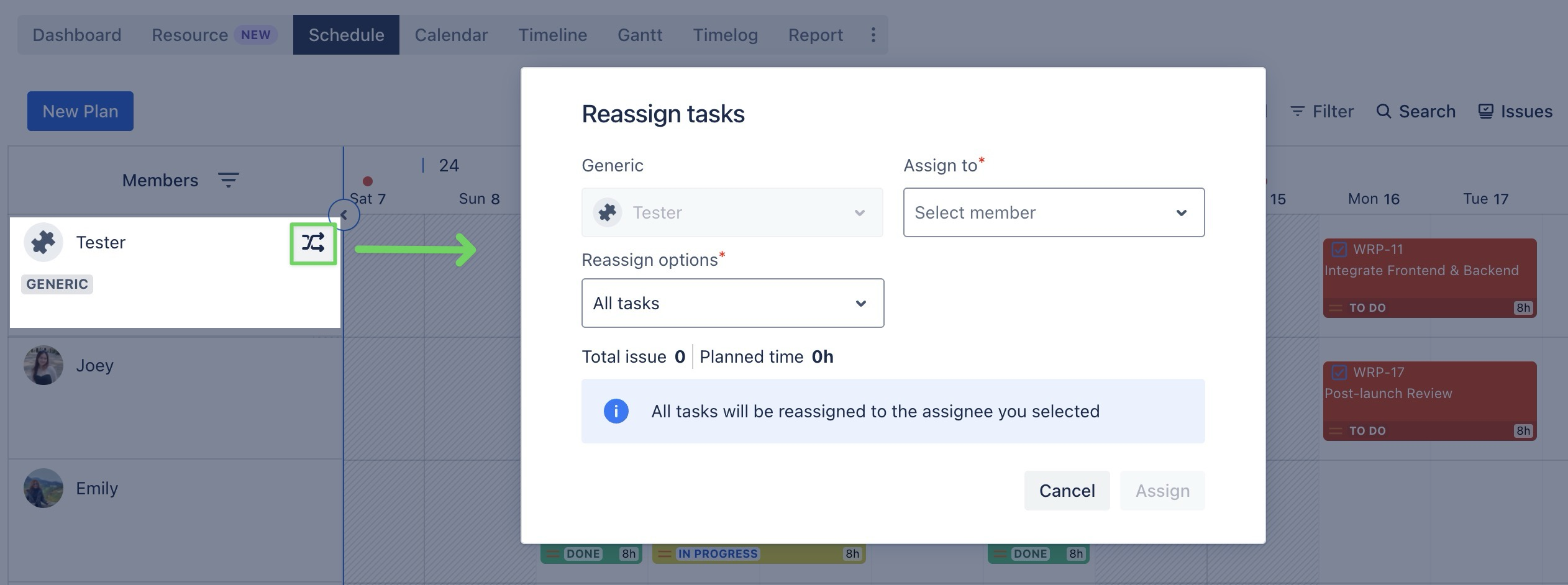1568x585 pixels.
Task: Open the Issues panel icon
Action: click(1485, 111)
